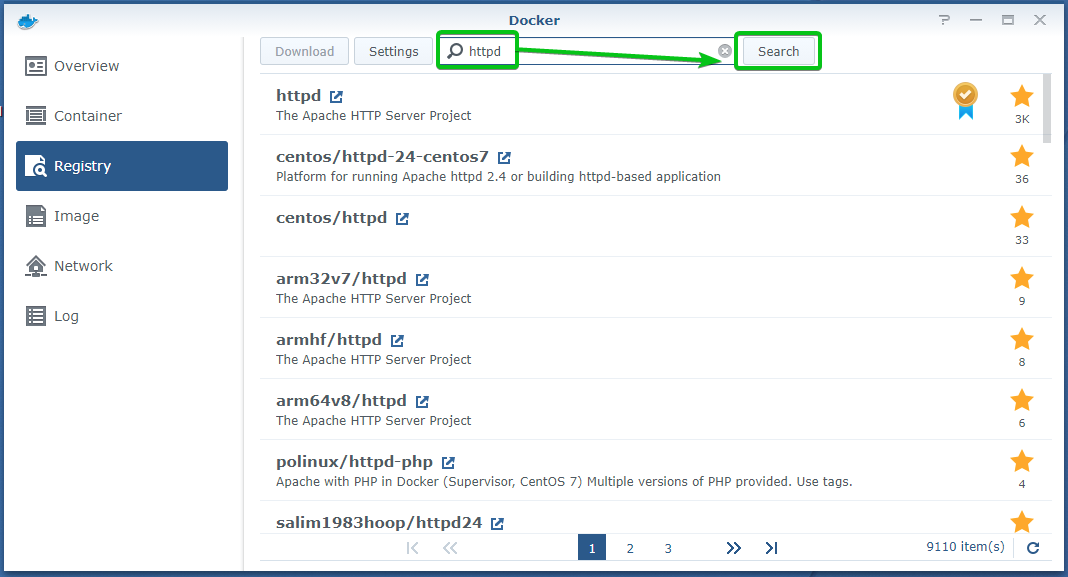Screen dimensions: 1068x577
Task: Go to results page 2
Action: (630, 548)
